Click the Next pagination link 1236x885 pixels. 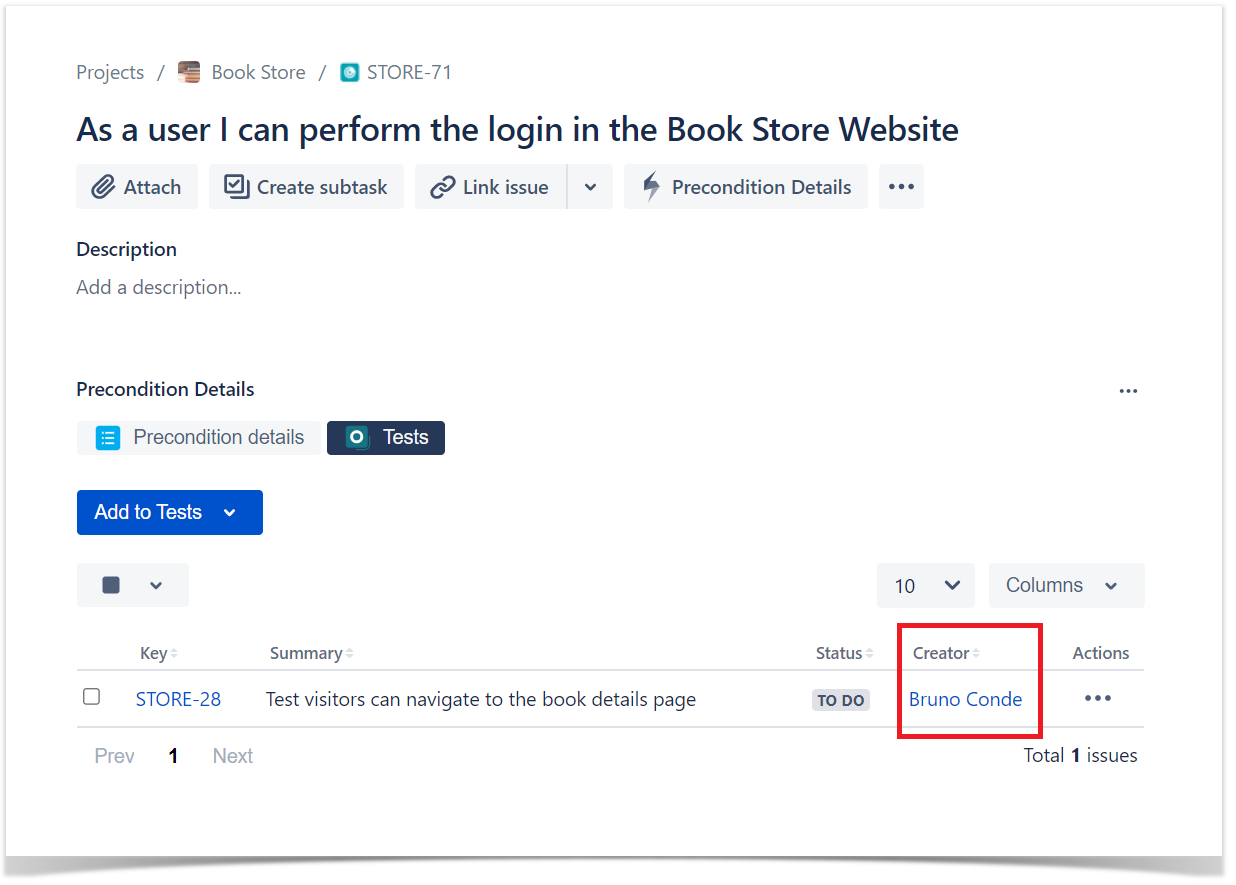[233, 756]
